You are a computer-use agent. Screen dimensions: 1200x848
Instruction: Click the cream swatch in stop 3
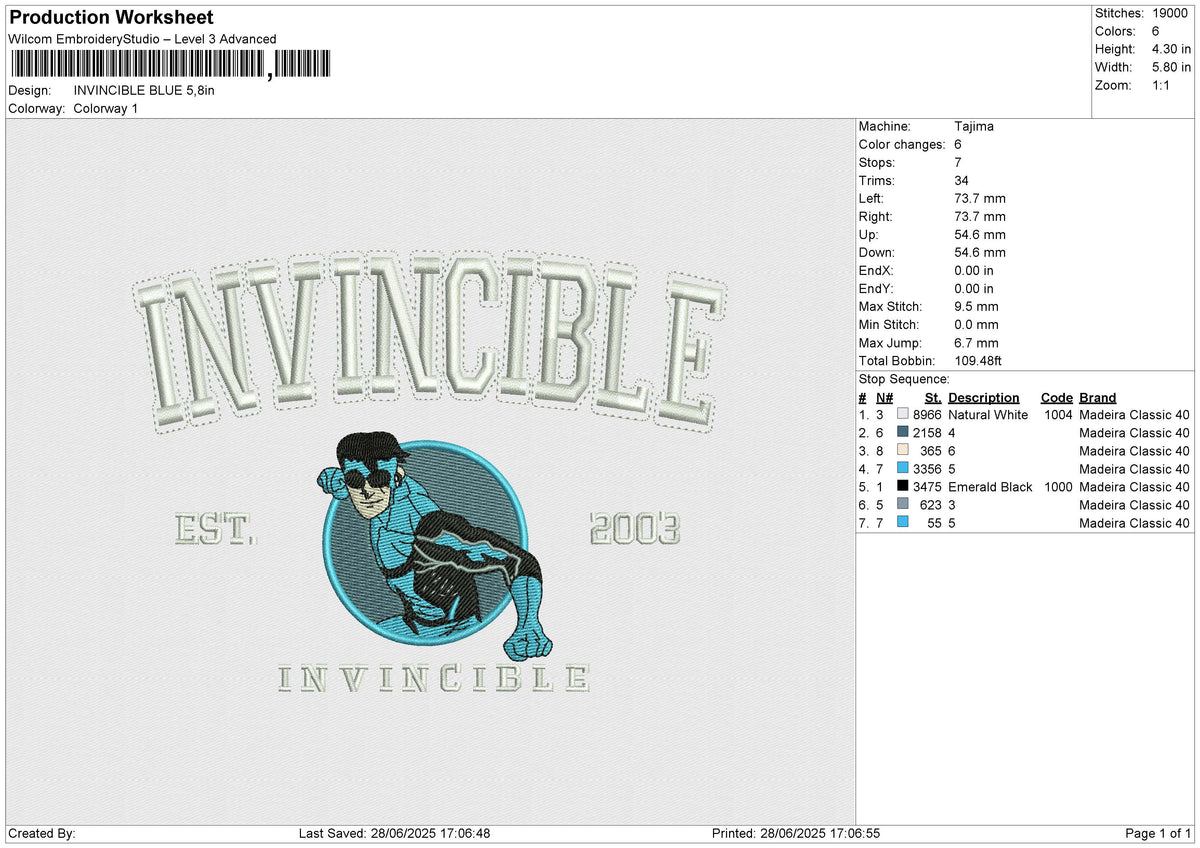903,450
